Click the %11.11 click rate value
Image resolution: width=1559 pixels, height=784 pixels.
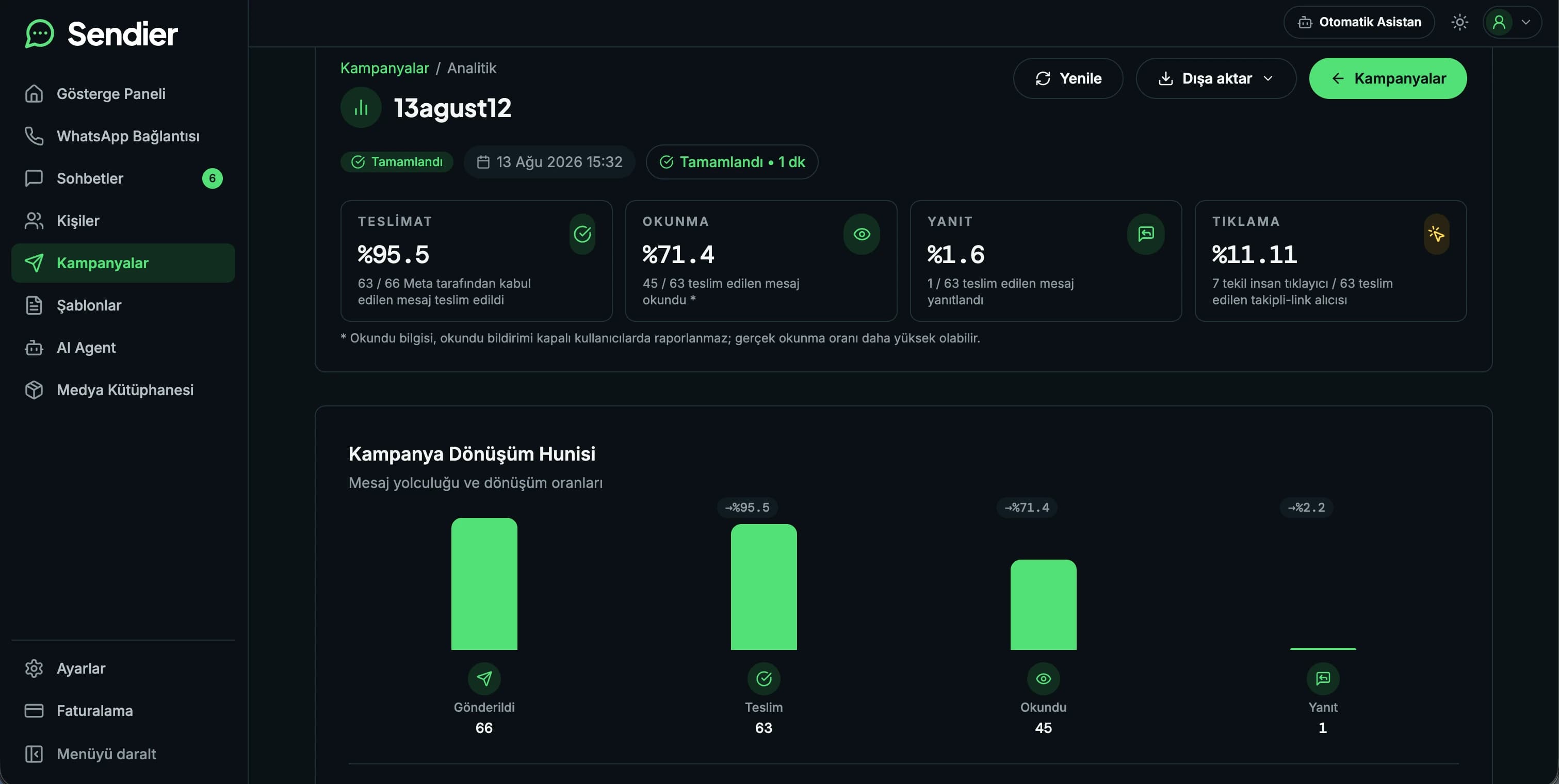tap(1255, 255)
